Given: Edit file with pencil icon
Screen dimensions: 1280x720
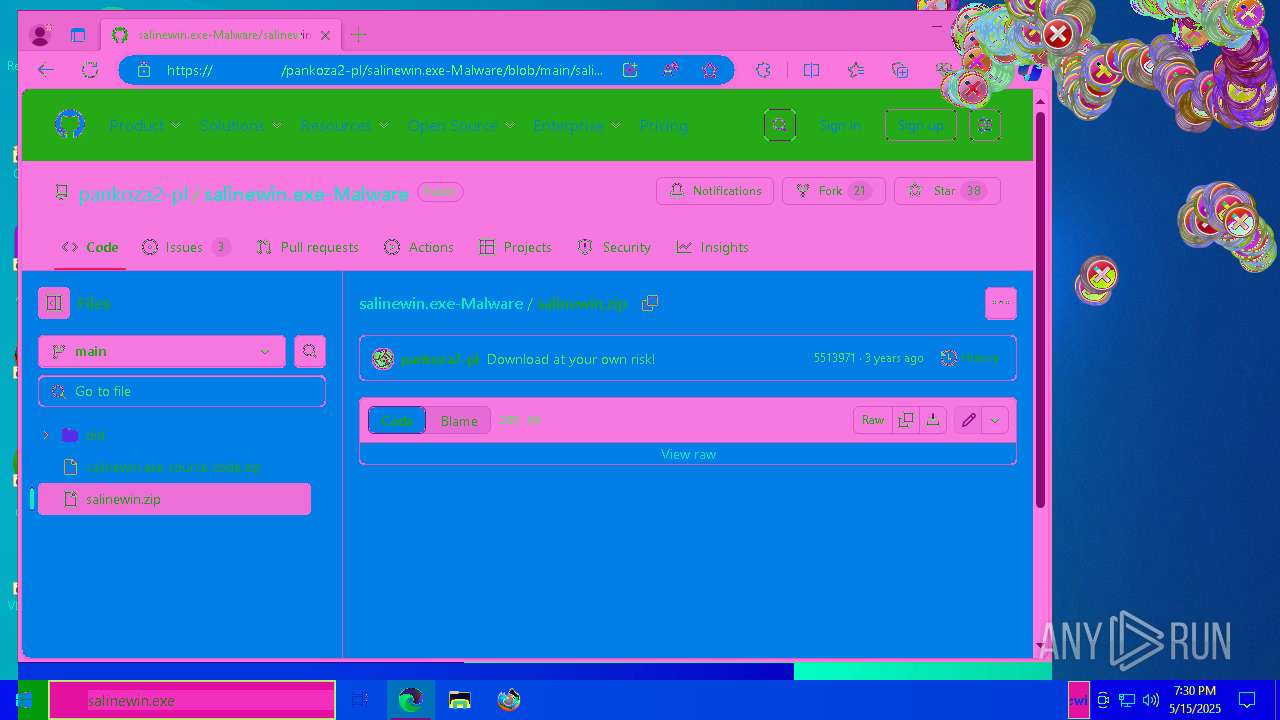Looking at the screenshot, I should coord(968,421).
